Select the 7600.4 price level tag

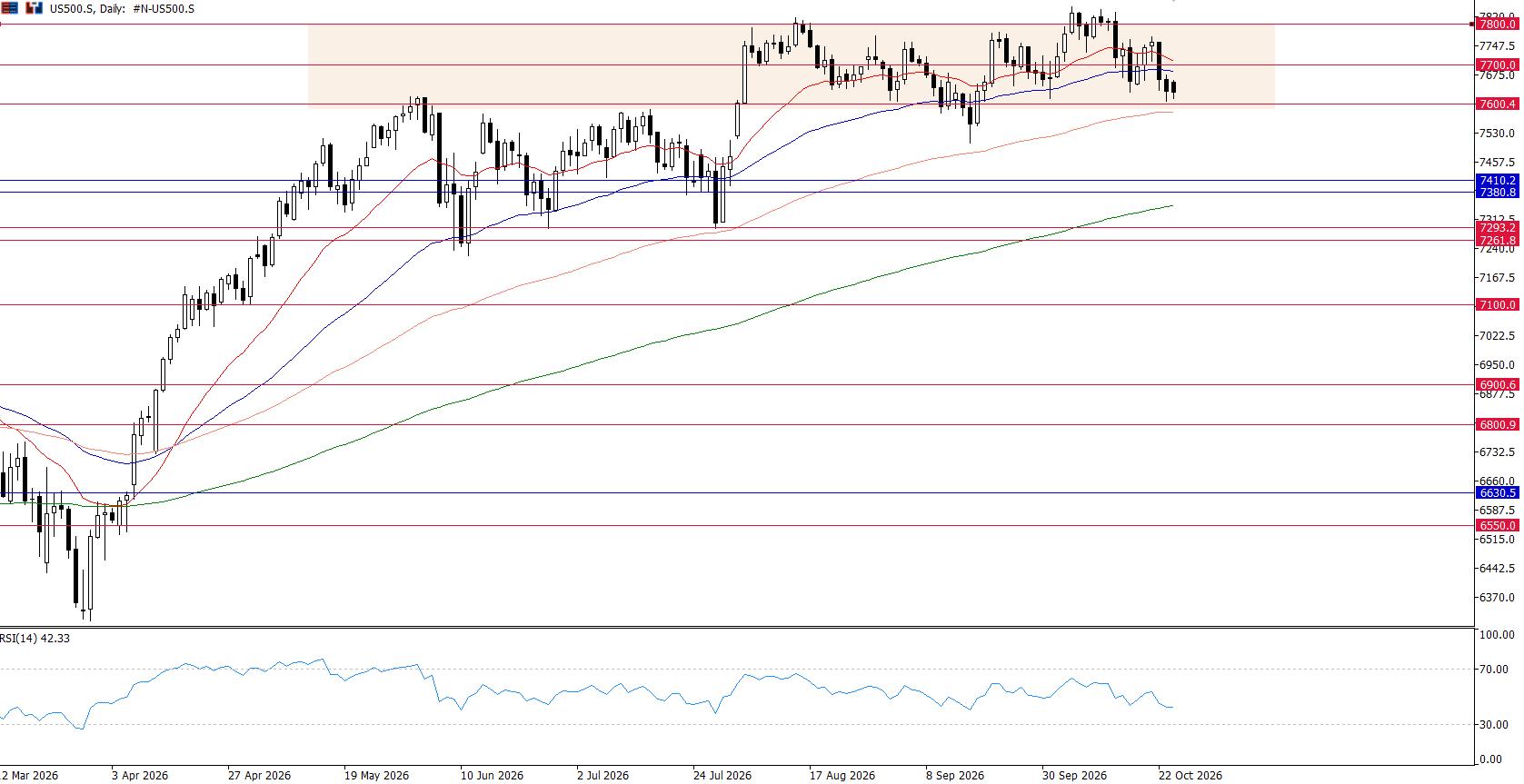click(x=1497, y=104)
